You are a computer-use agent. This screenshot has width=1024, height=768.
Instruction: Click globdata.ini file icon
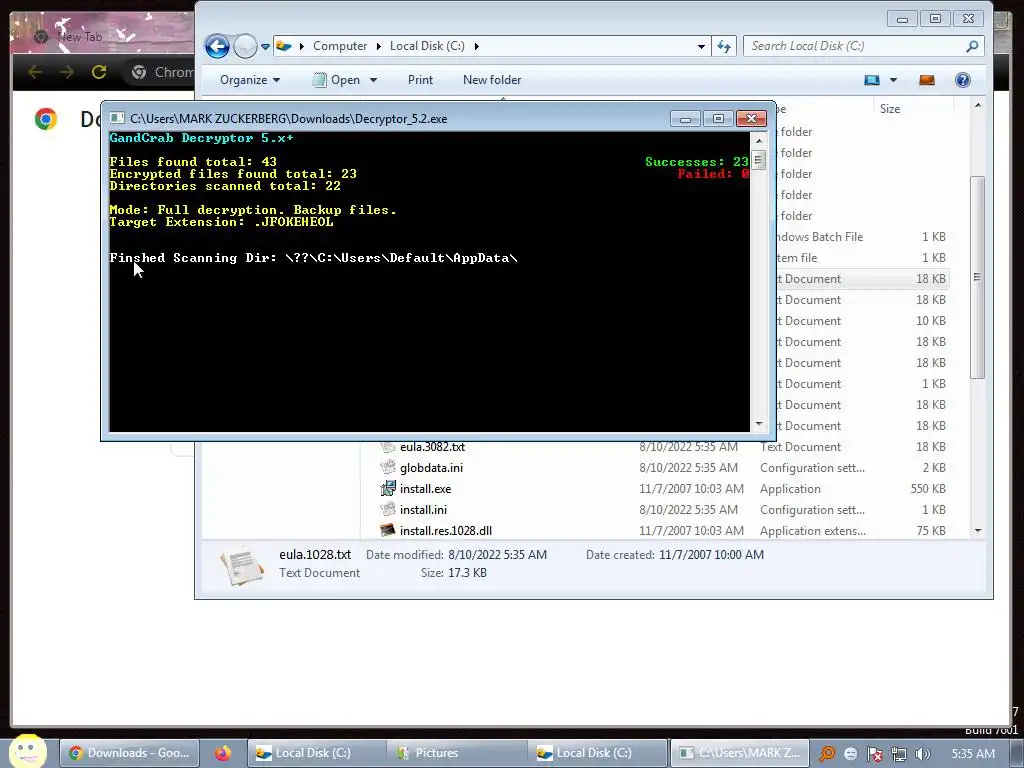pos(388,468)
